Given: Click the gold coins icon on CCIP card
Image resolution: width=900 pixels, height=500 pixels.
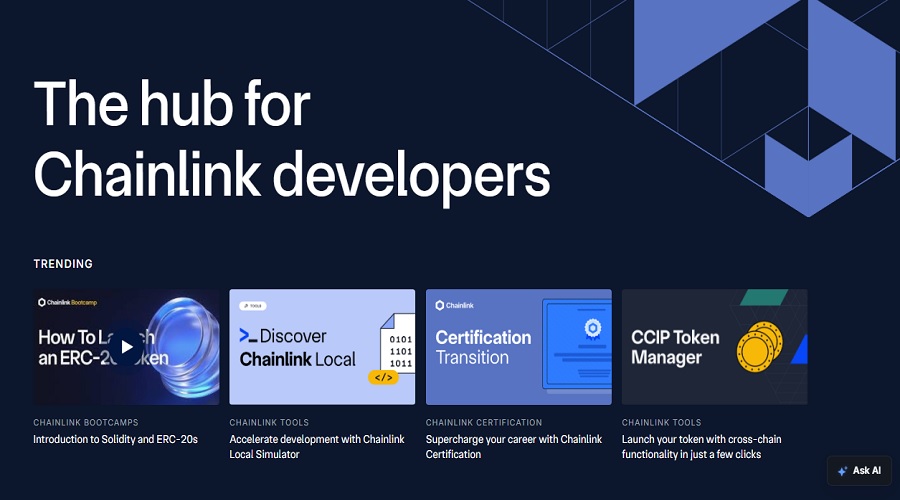Looking at the screenshot, I should 759,347.
